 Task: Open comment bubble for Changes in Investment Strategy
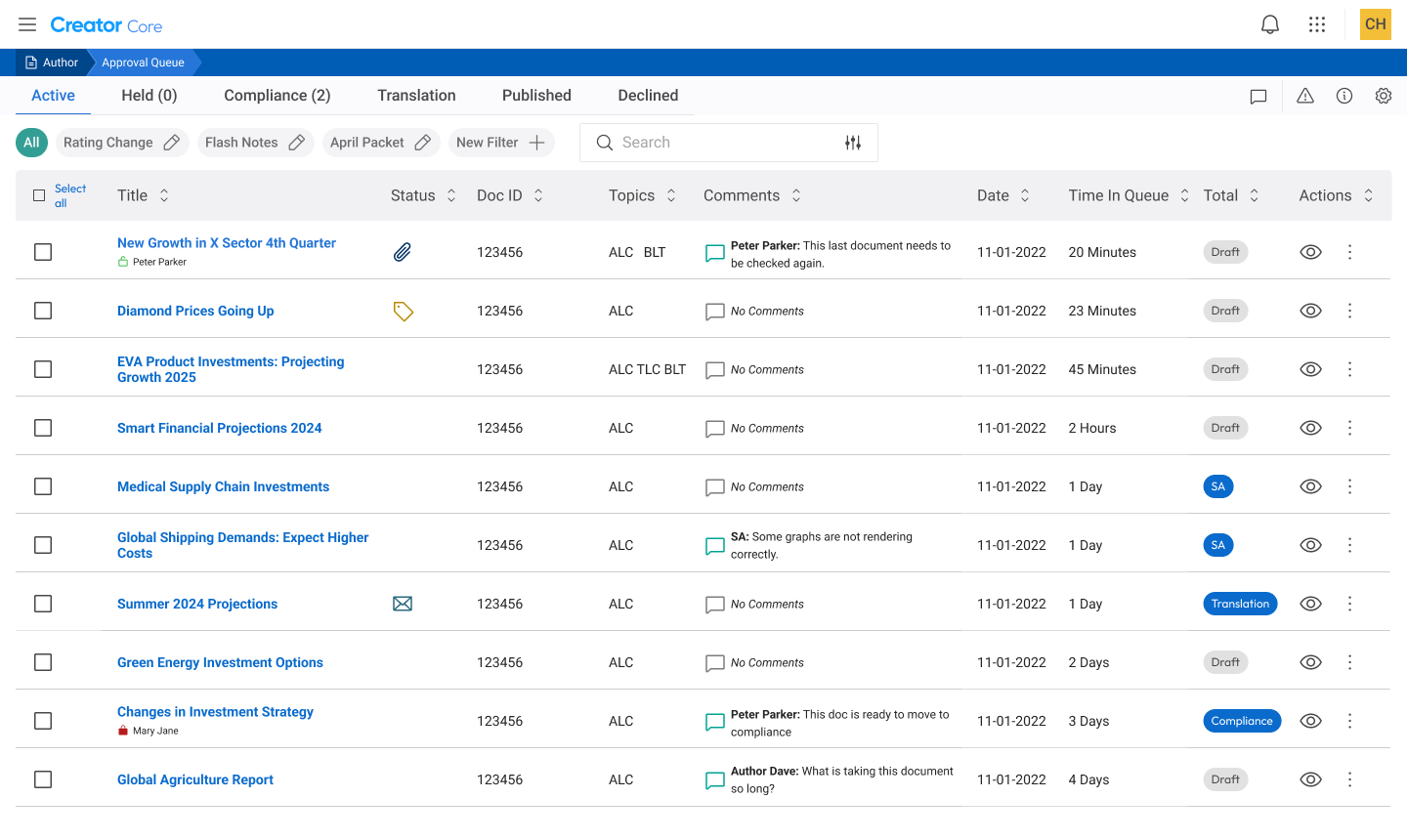(715, 722)
